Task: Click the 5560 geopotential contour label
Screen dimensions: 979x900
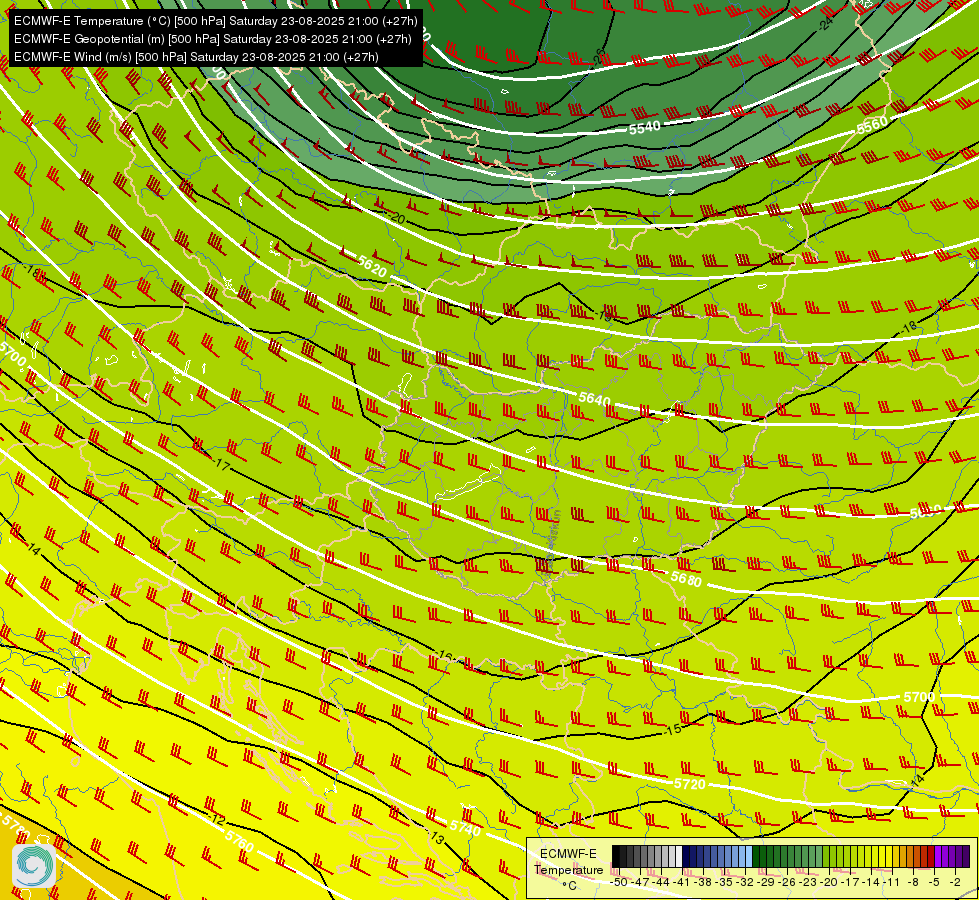Action: [x=872, y=126]
